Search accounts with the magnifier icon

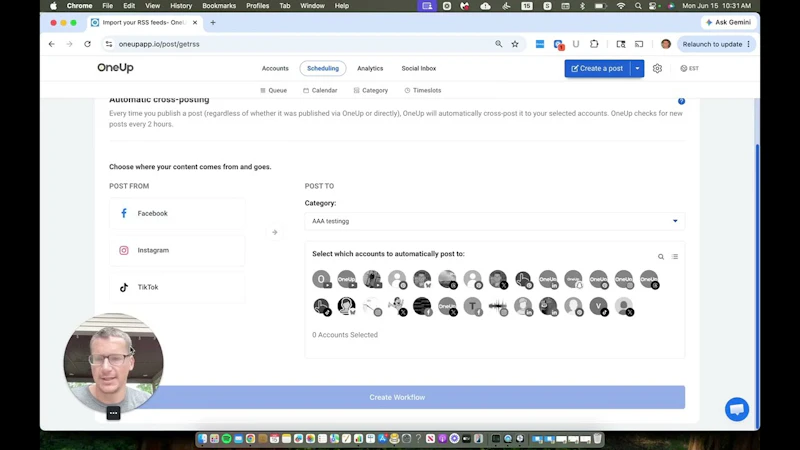tap(661, 257)
